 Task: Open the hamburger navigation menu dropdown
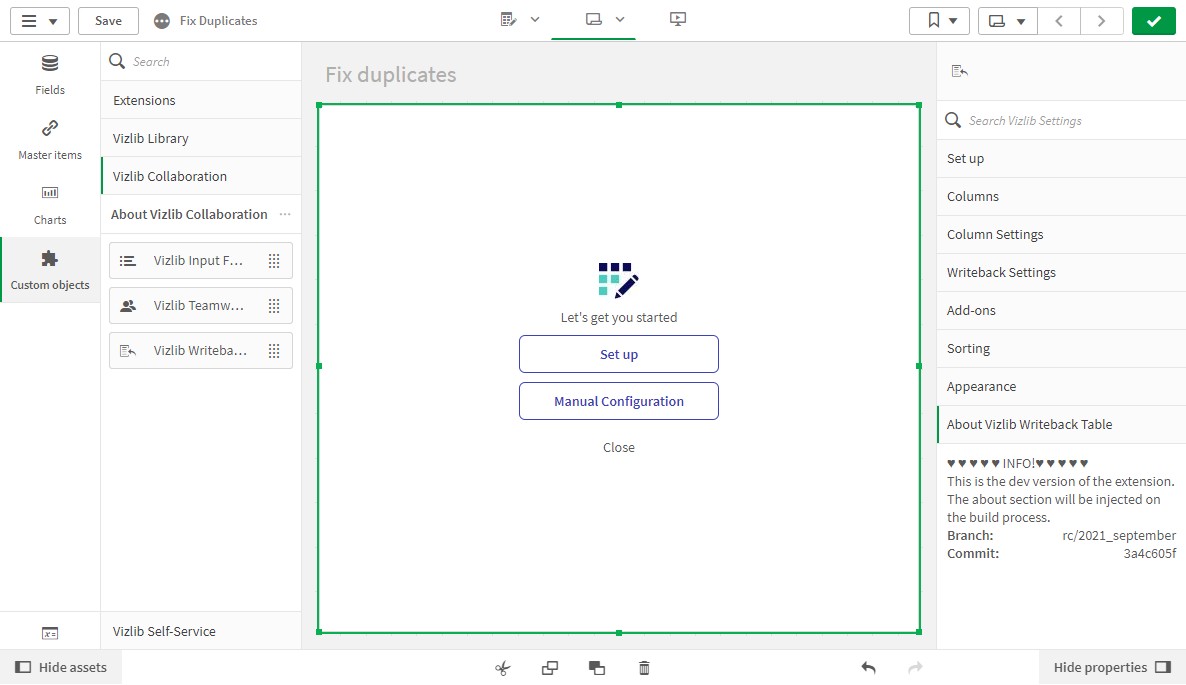point(39,21)
